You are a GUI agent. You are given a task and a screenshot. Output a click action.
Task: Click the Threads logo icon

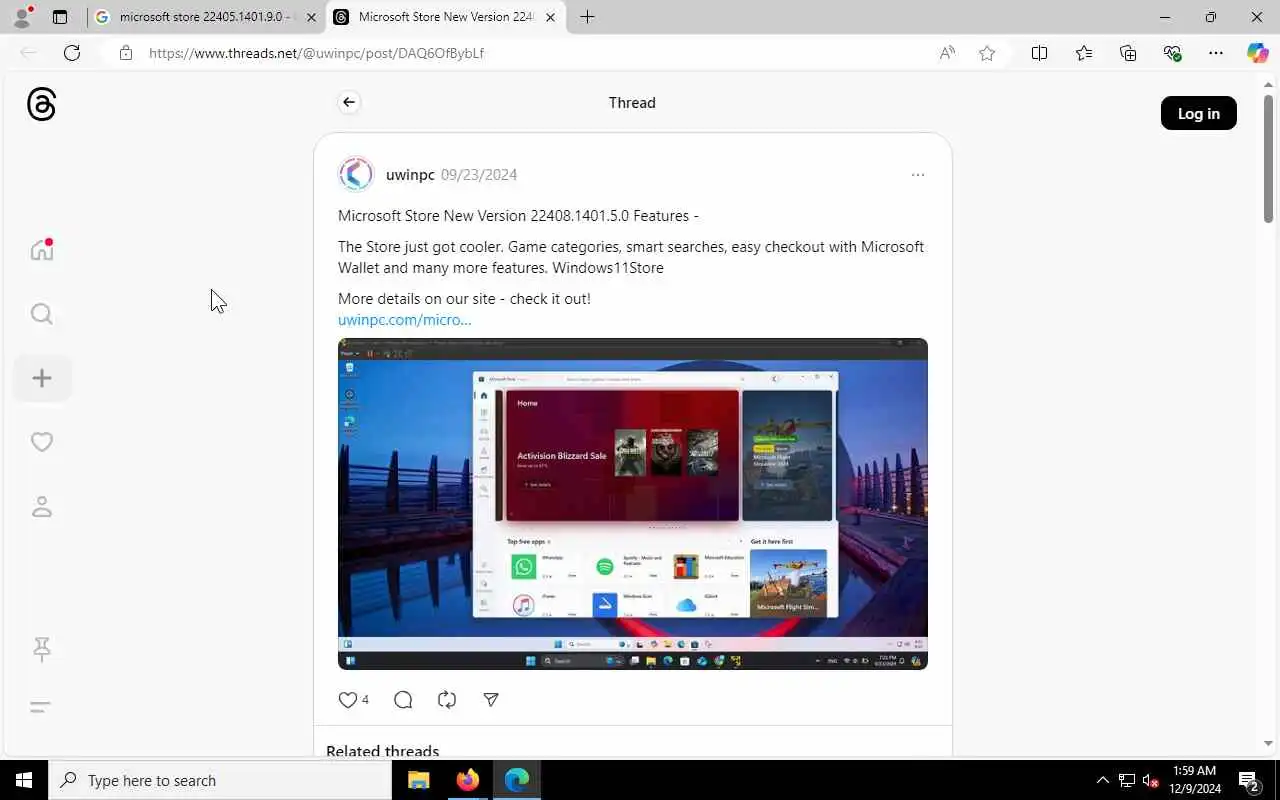point(41,104)
